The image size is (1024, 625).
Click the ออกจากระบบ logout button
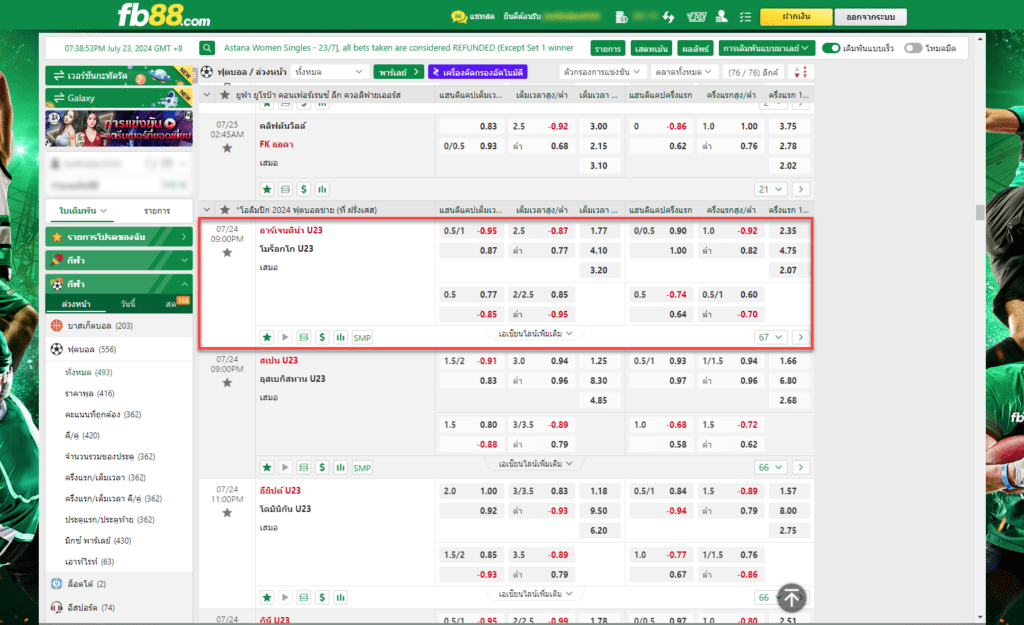870,16
